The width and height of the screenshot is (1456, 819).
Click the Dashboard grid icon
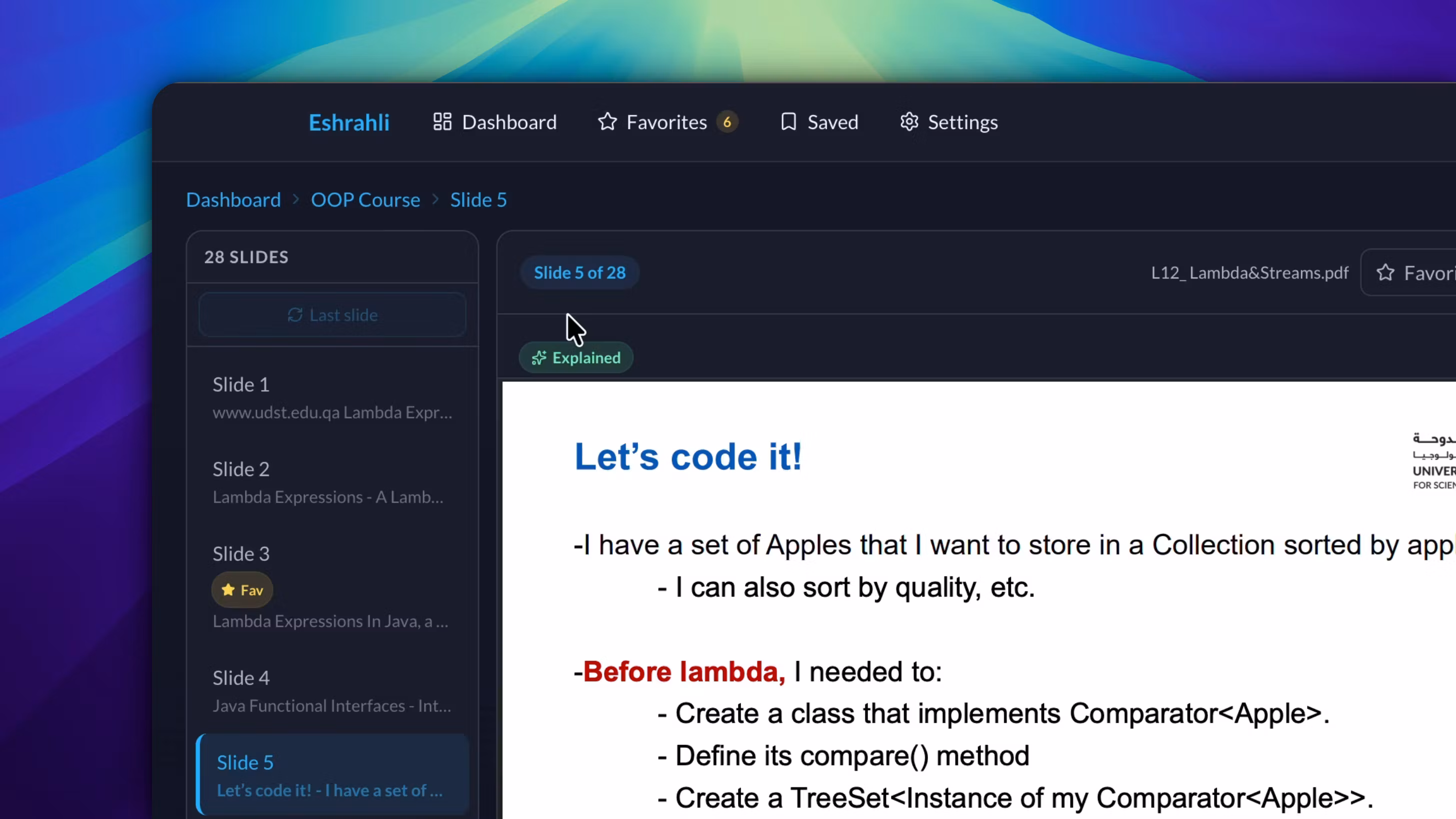442,121
